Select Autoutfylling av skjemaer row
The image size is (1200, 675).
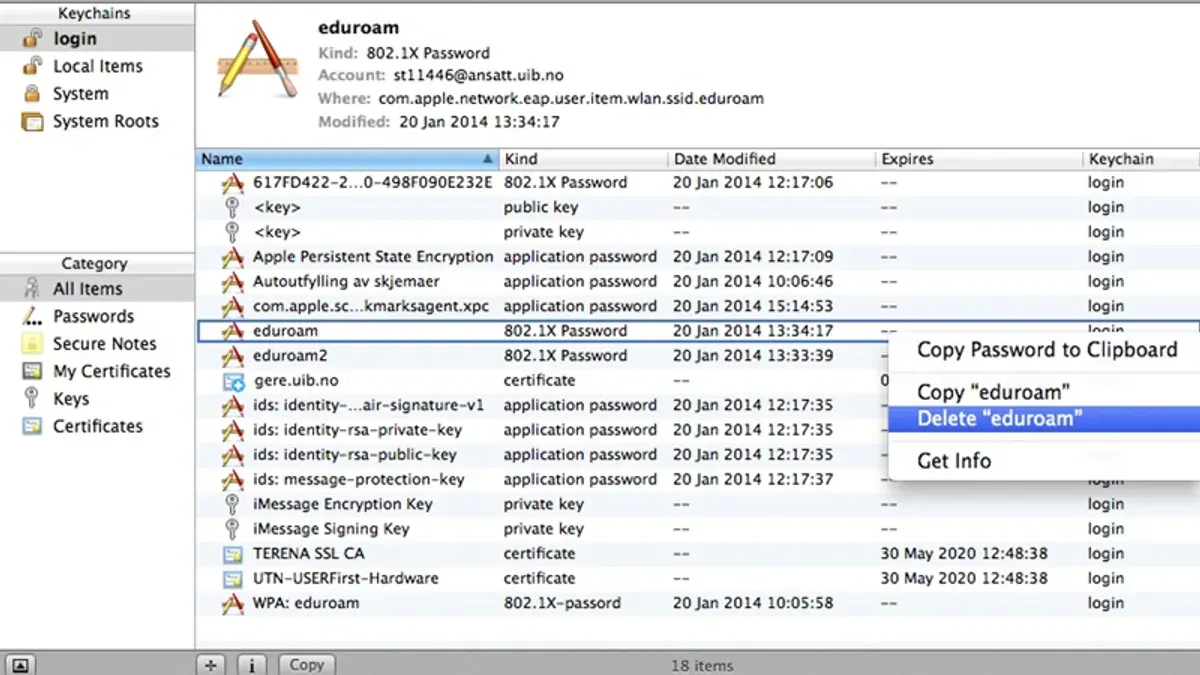click(697, 282)
